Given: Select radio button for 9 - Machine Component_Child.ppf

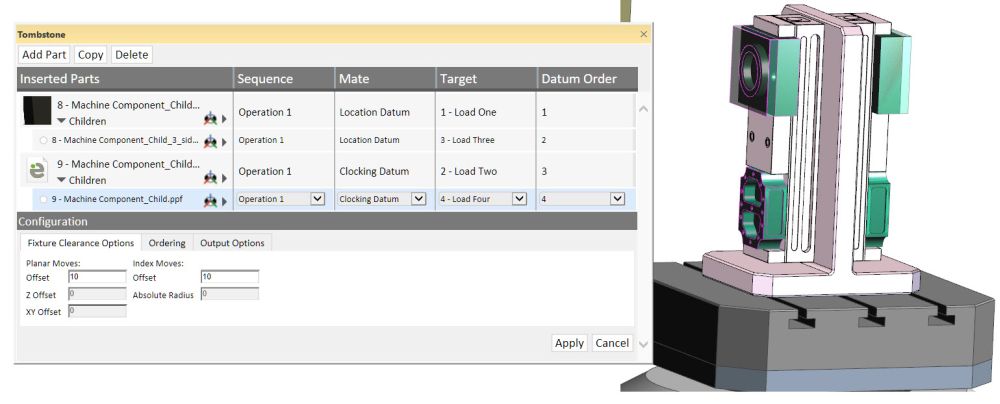Looking at the screenshot, I should tap(44, 200).
